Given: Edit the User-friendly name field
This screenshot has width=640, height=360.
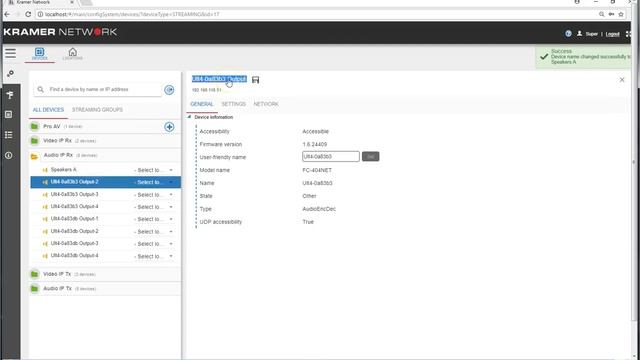Looking at the screenshot, I should click(x=331, y=156).
